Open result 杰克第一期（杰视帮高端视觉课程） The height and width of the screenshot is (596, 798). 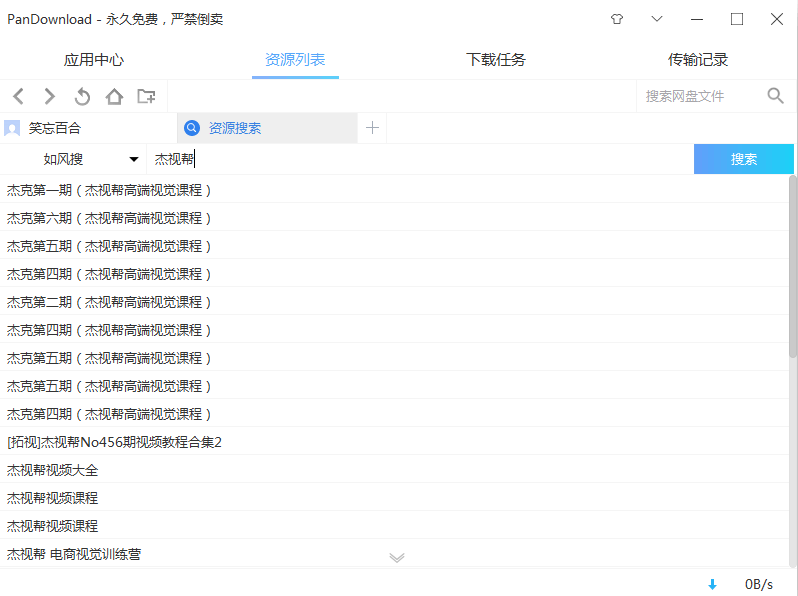click(394, 190)
